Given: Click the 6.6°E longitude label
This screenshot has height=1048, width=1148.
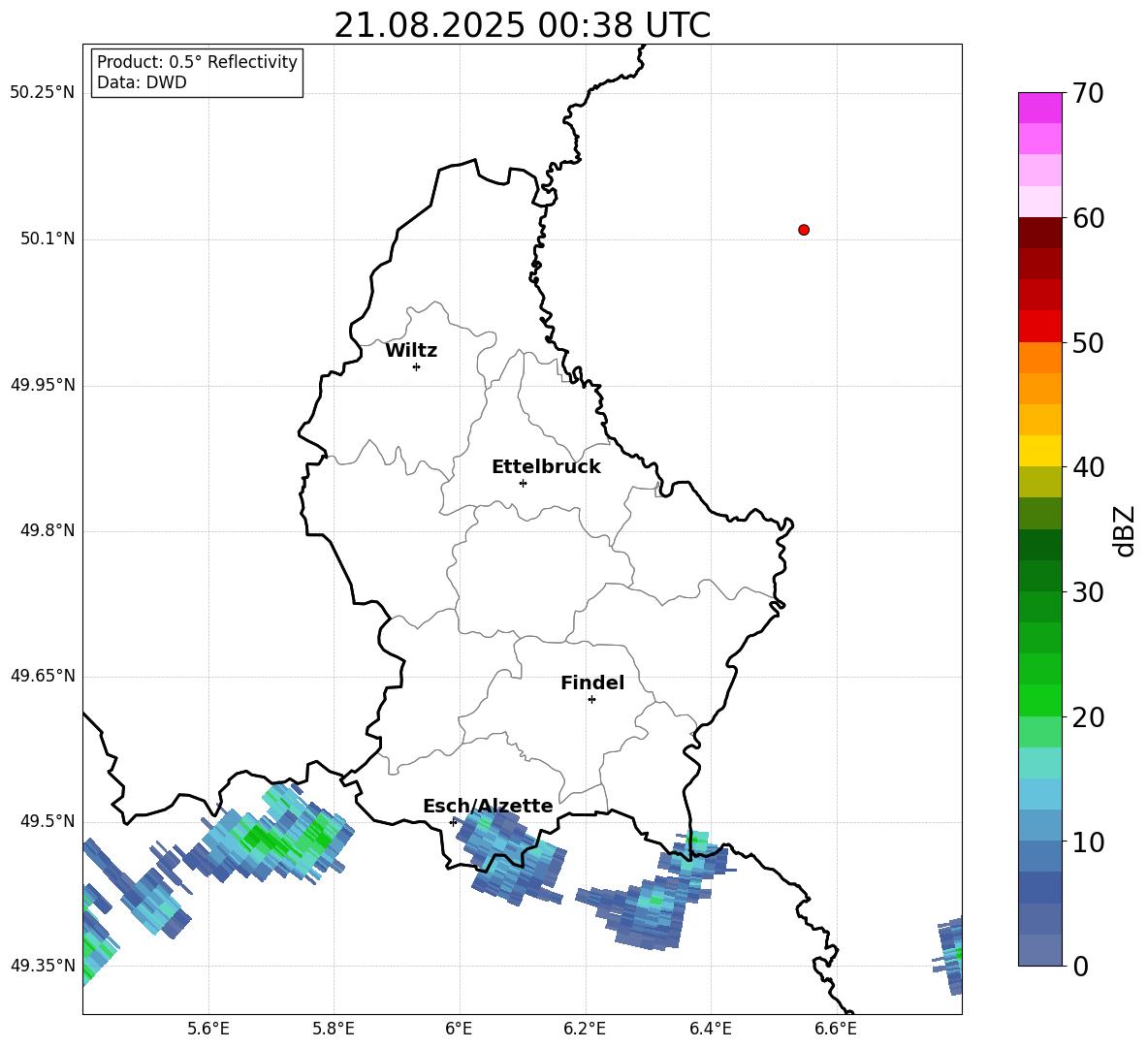Looking at the screenshot, I should (x=836, y=1029).
